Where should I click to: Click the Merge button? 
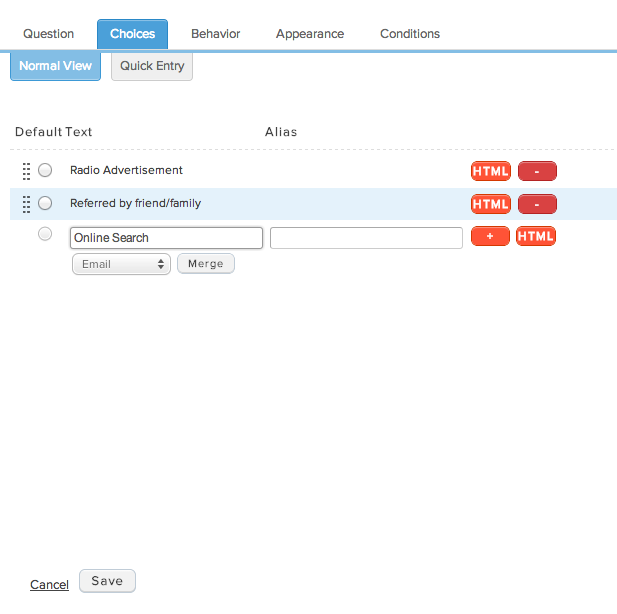coord(206,264)
